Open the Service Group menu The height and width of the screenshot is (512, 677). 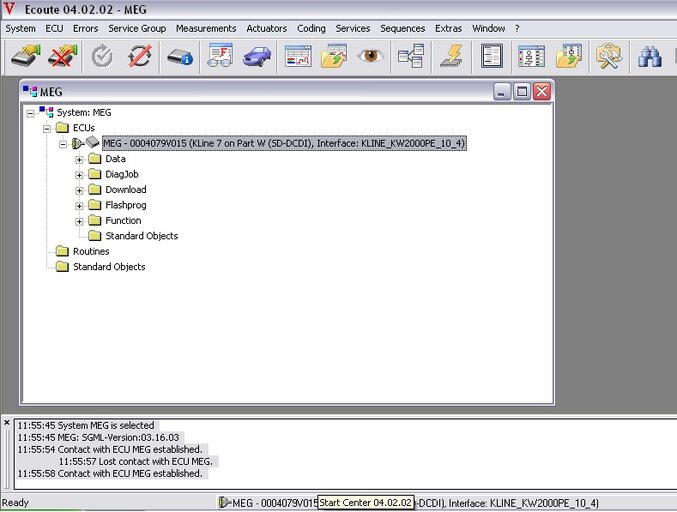point(137,28)
